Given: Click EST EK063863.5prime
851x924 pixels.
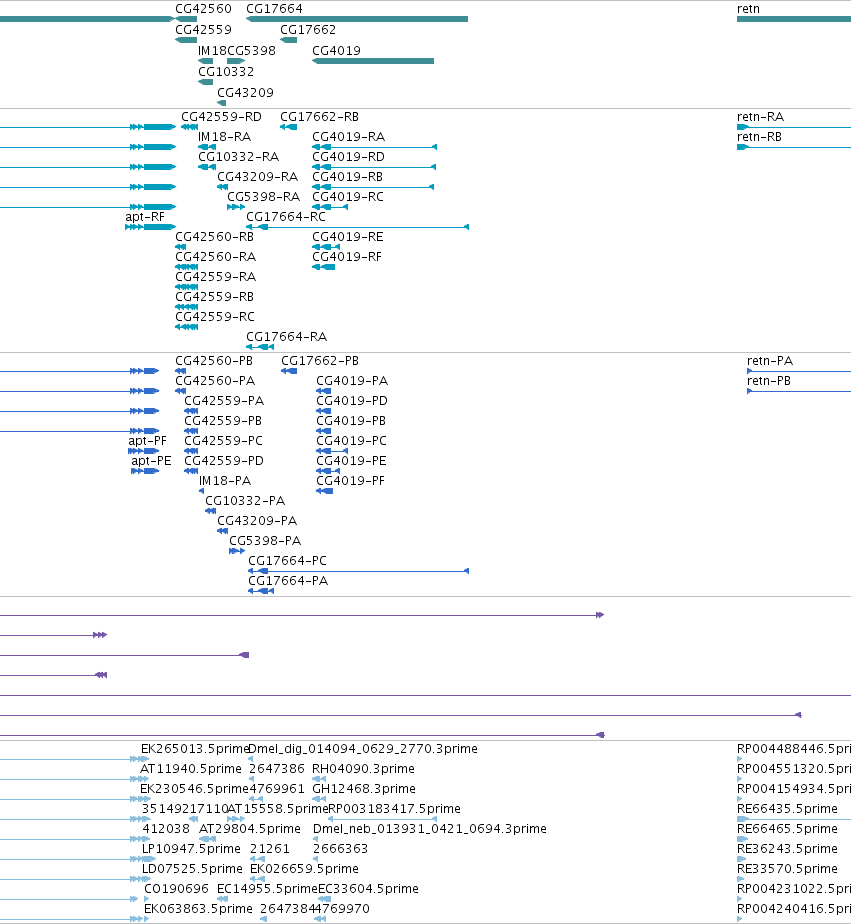Looking at the screenshot, I should coord(199,909).
